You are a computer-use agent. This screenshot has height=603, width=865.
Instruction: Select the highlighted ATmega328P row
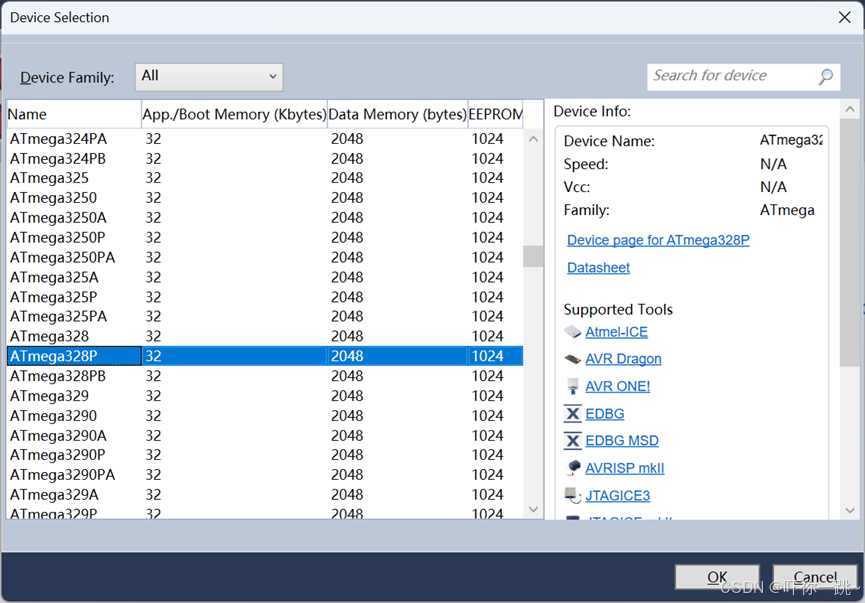265,356
